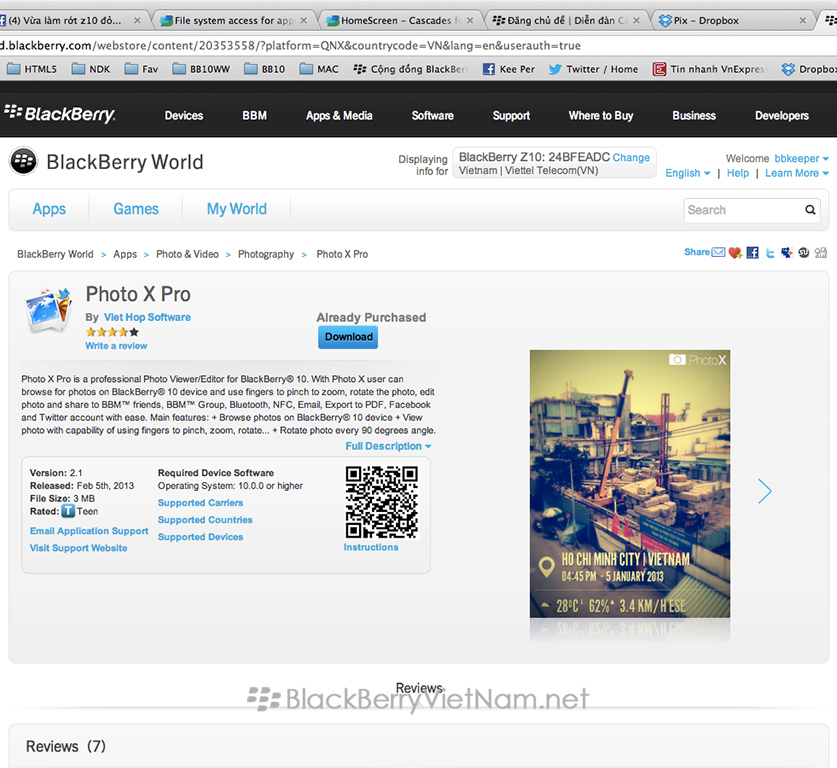
Task: Expand the English language dropdown
Action: [x=688, y=173]
